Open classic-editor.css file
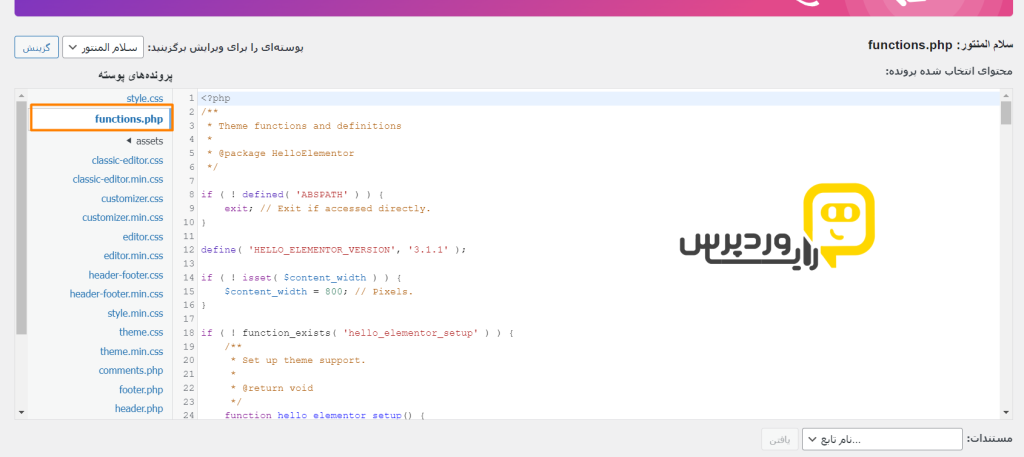The width and height of the screenshot is (1024, 457). [x=127, y=160]
